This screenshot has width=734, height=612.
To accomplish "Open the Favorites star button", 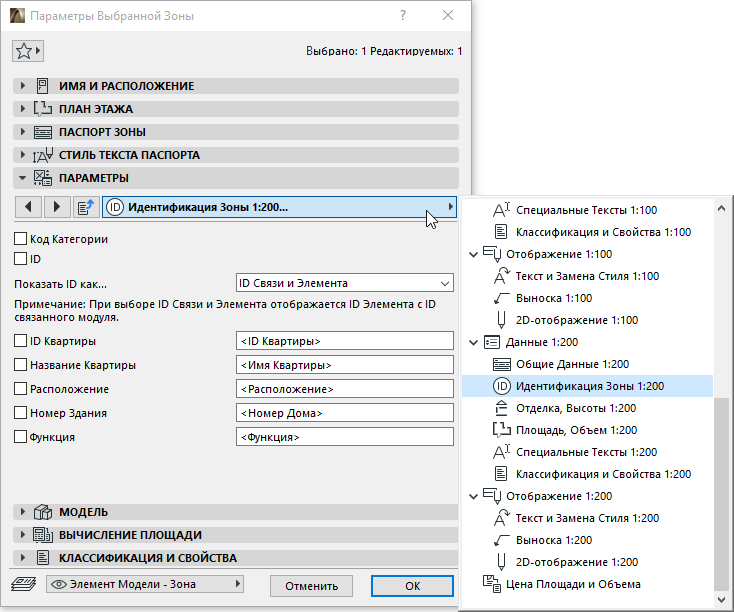I will pos(28,51).
